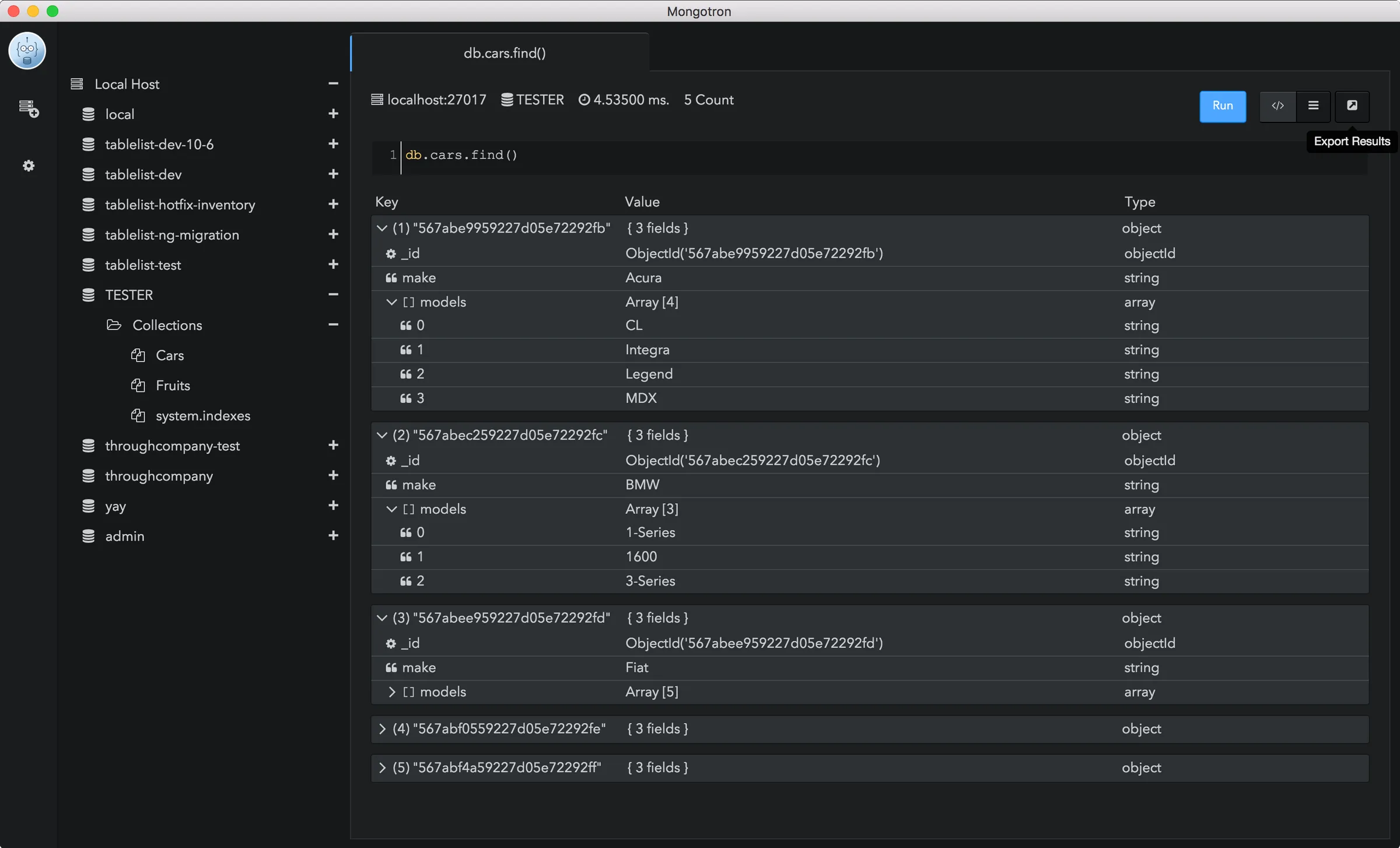This screenshot has height=848, width=1400.
Task: Open the Export Results icon
Action: 1352,106
